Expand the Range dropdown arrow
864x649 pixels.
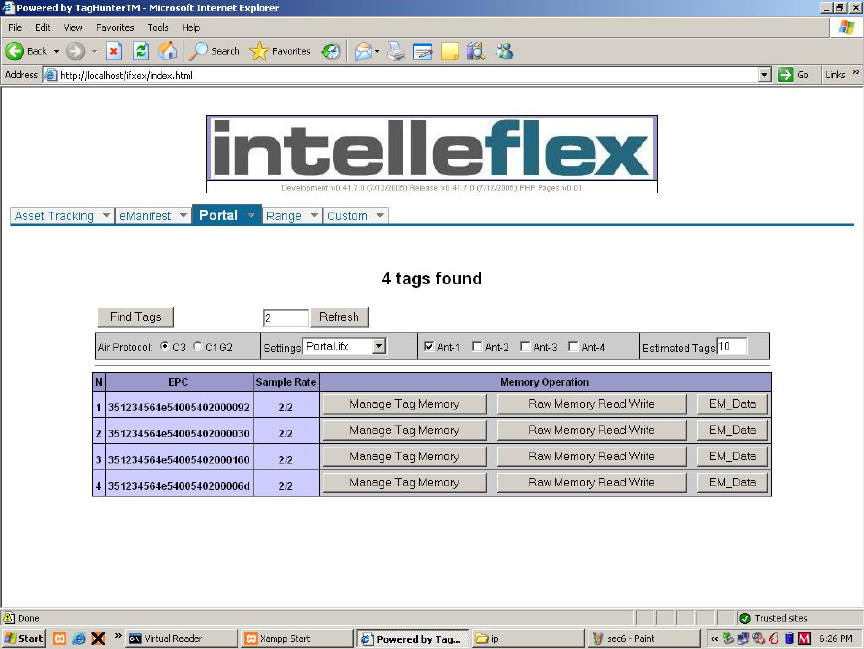coord(314,215)
